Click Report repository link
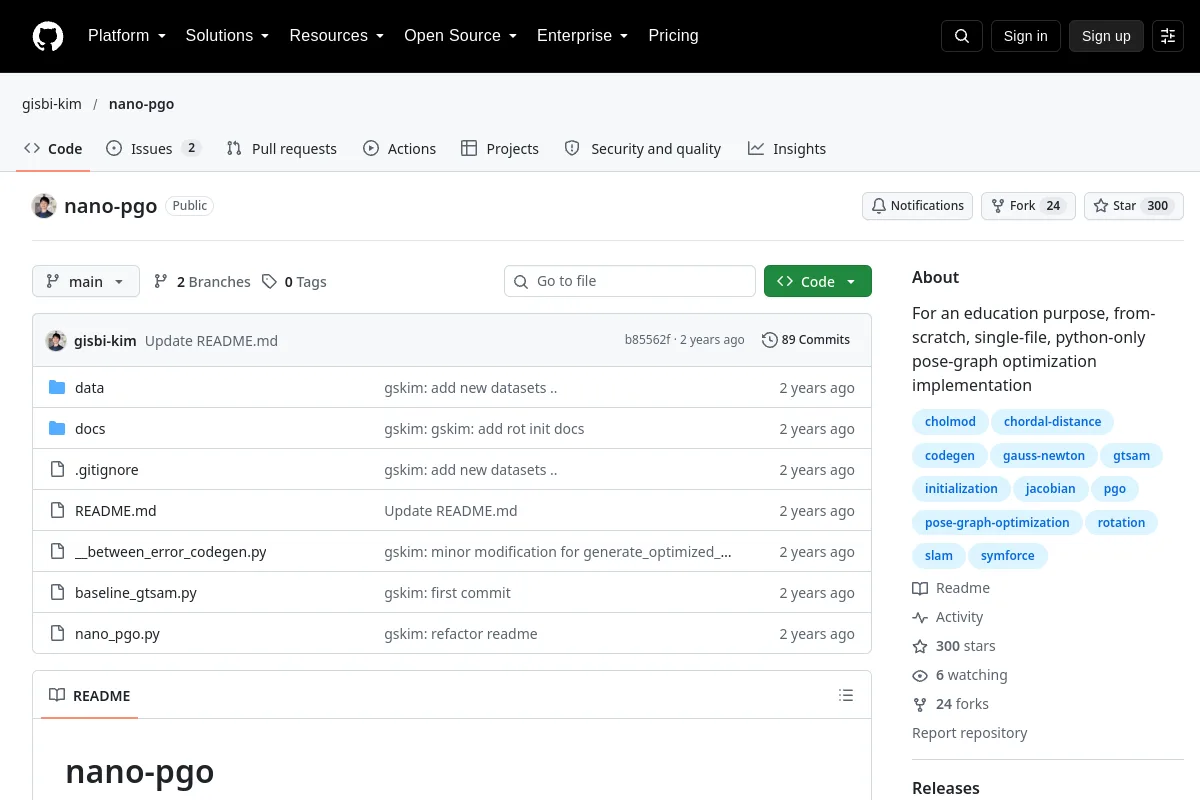This screenshot has width=1200, height=800. pyautogui.click(x=970, y=733)
